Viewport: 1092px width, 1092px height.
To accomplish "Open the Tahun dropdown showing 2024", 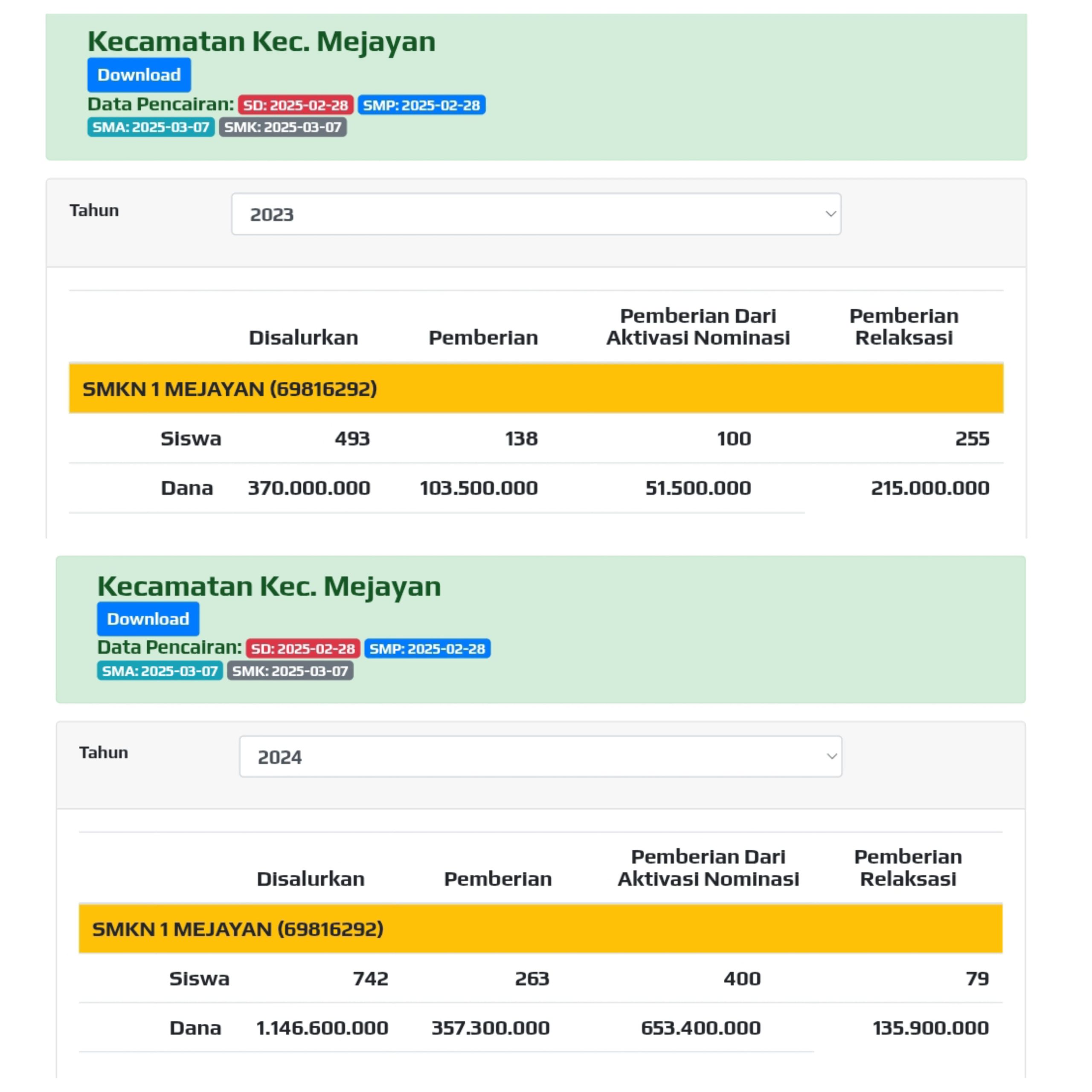I will coord(540,756).
